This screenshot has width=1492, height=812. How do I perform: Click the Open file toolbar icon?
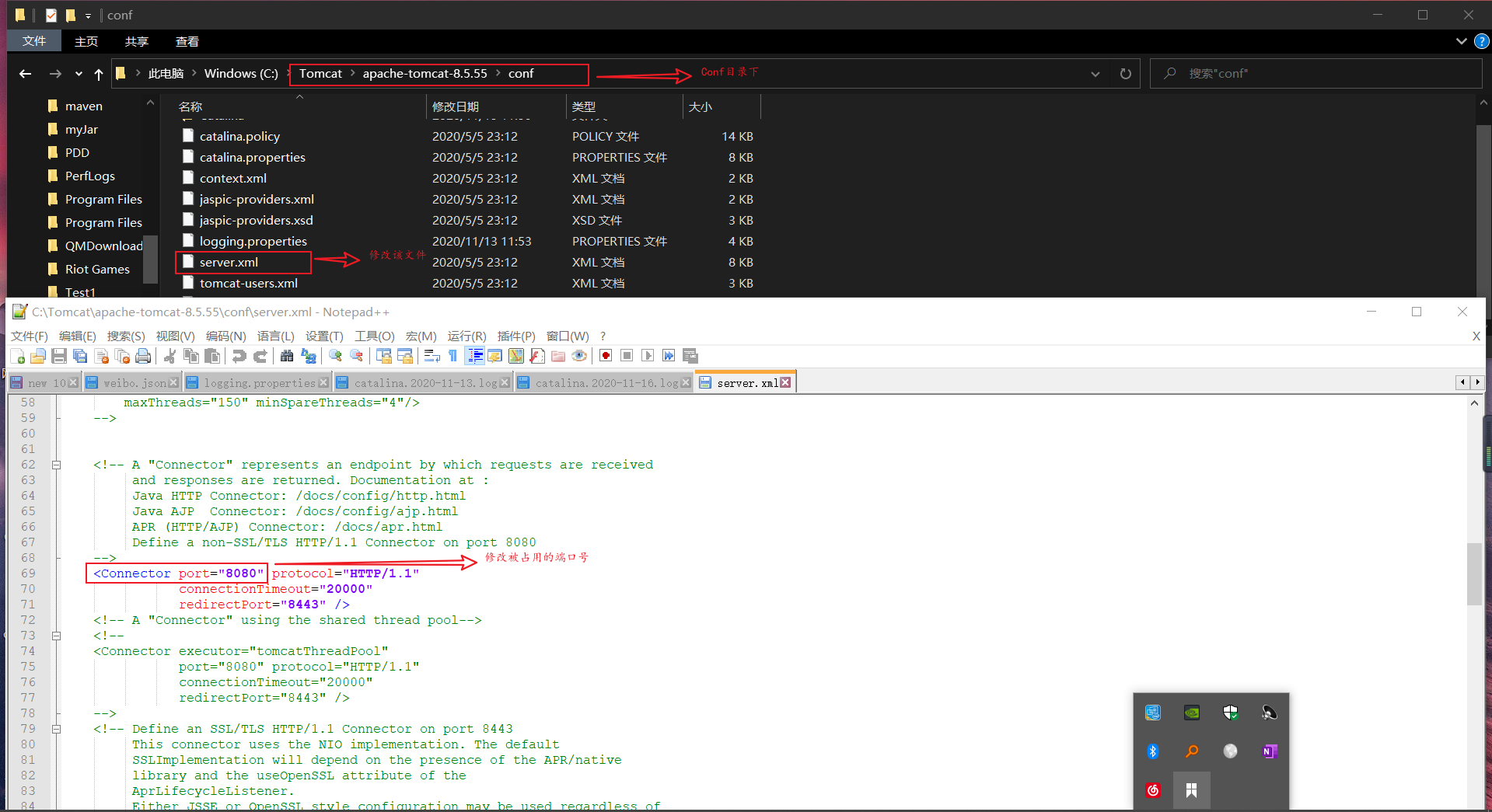pyautogui.click(x=38, y=356)
